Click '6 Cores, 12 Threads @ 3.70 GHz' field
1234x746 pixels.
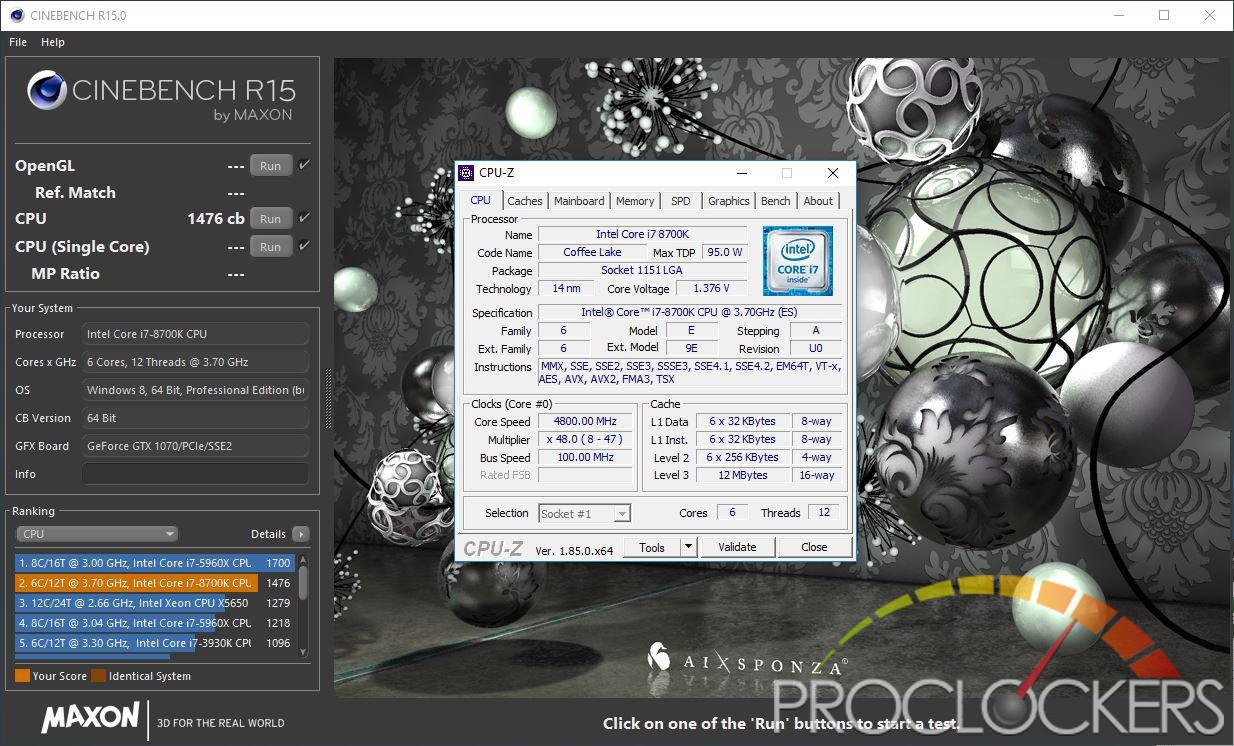(195, 362)
